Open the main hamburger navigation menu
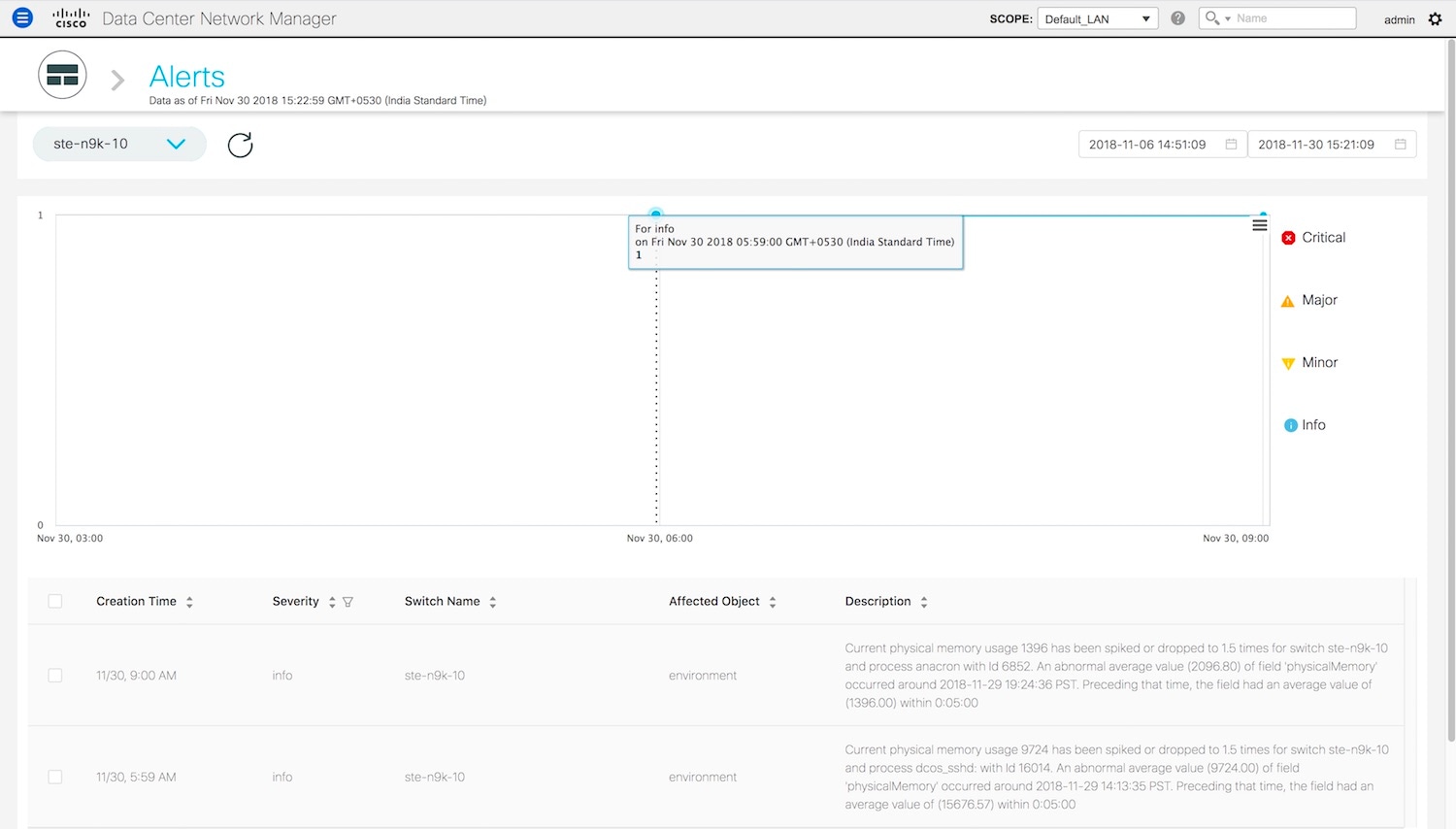Image resolution: width=1456 pixels, height=829 pixels. click(22, 17)
